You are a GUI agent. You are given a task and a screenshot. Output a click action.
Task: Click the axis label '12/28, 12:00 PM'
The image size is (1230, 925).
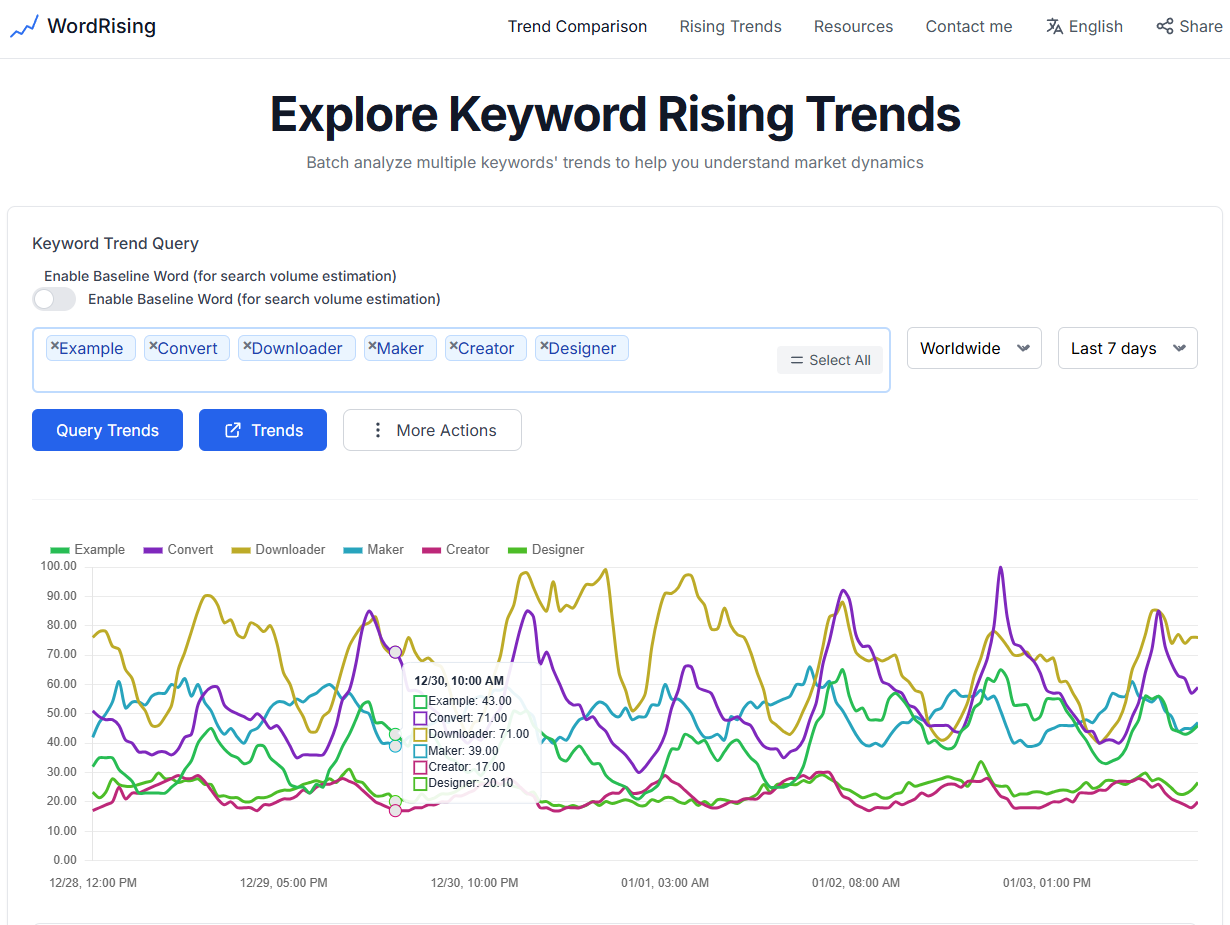(93, 883)
